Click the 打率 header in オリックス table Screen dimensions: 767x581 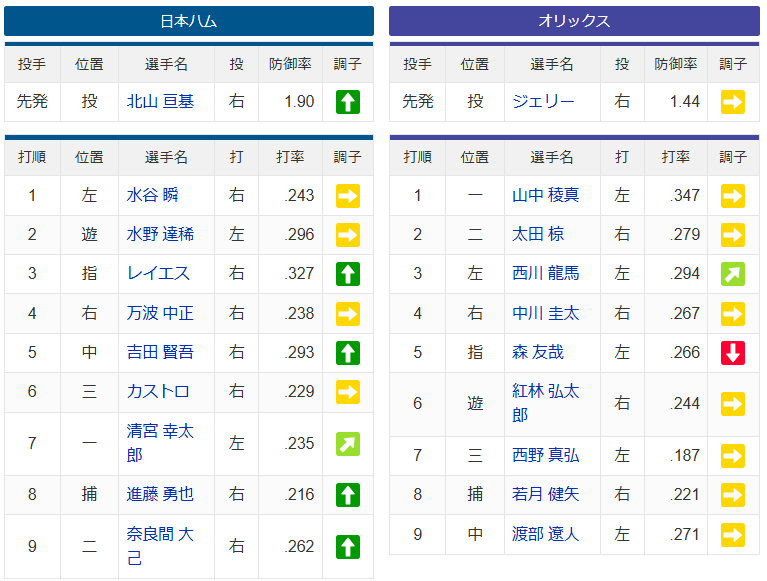[x=676, y=157]
